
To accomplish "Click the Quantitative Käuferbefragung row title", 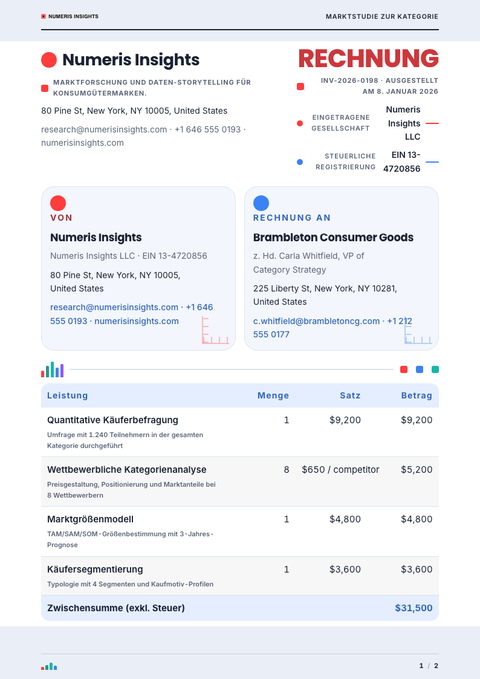I will pyautogui.click(x=113, y=420).
